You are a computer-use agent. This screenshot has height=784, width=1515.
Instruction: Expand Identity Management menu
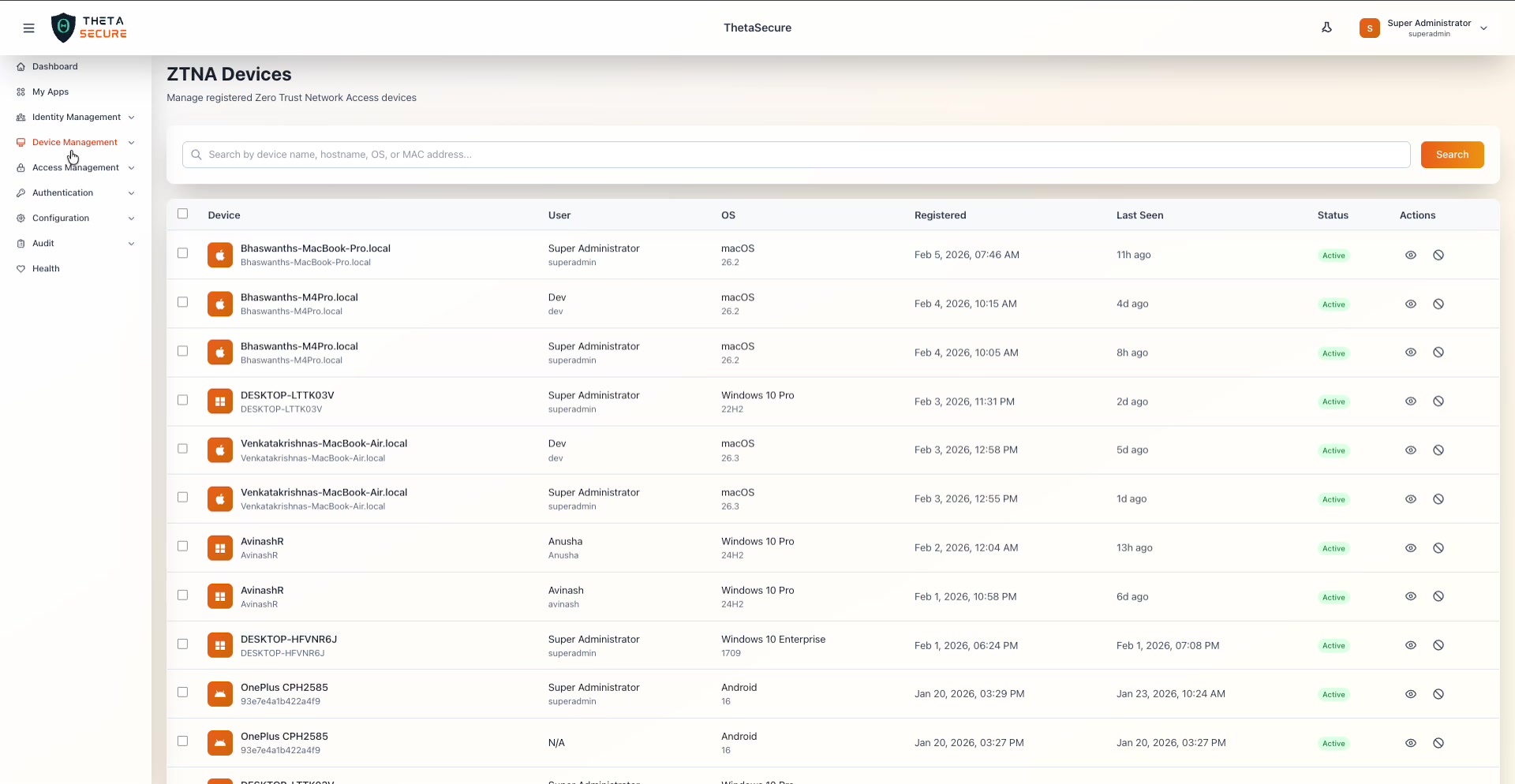pos(76,118)
